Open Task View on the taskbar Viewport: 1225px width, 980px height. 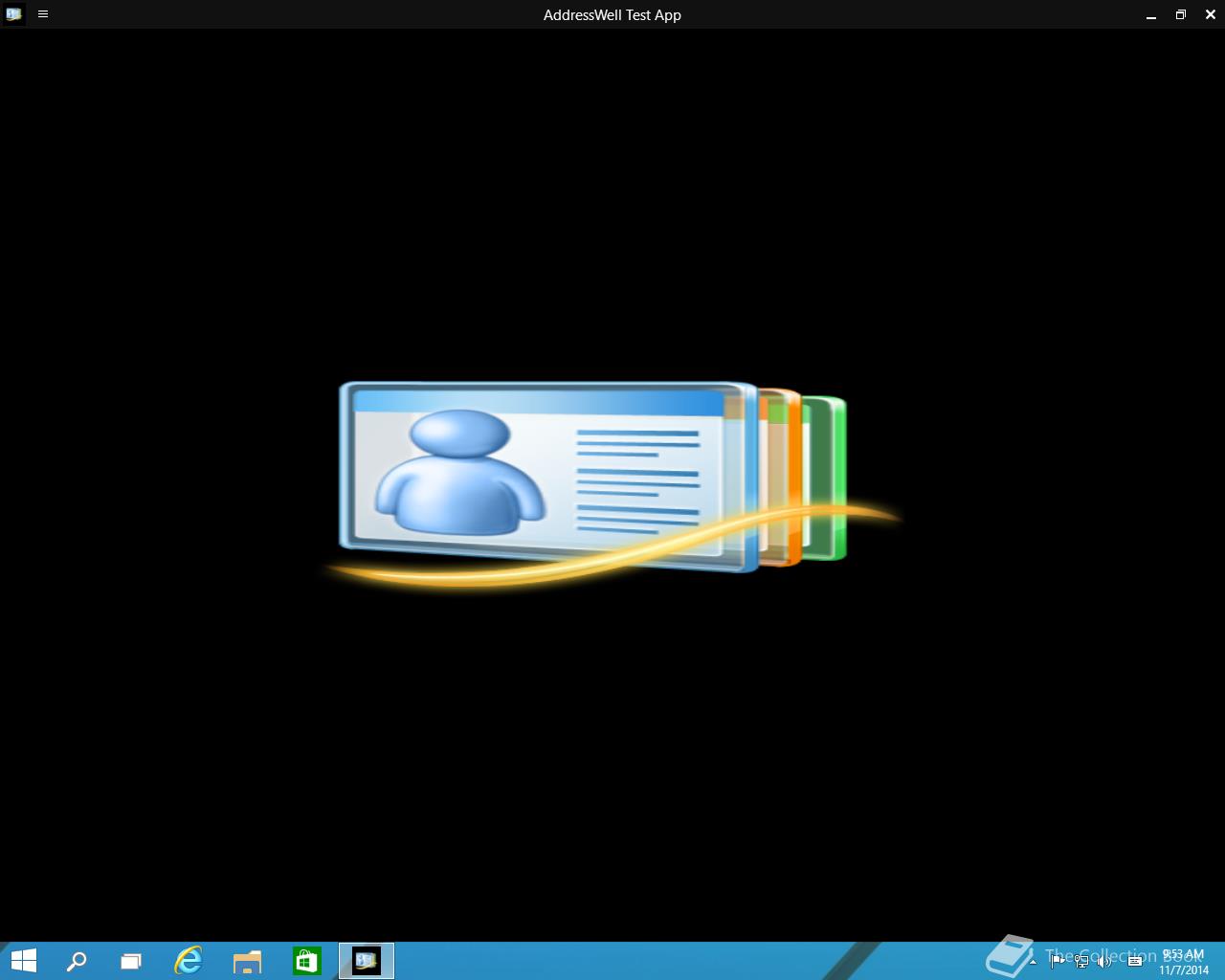point(131,961)
